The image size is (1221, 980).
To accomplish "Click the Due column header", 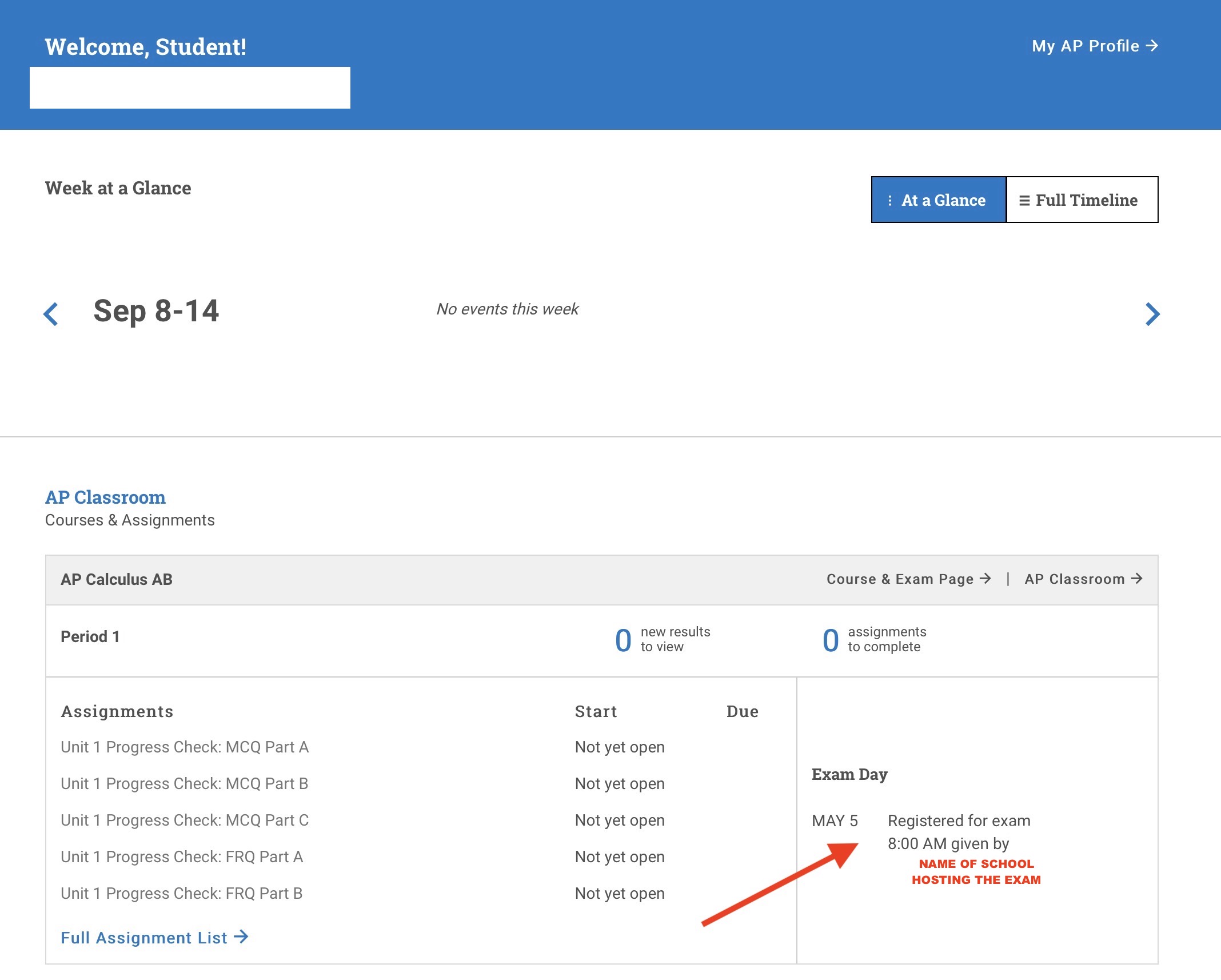I will tap(742, 711).
